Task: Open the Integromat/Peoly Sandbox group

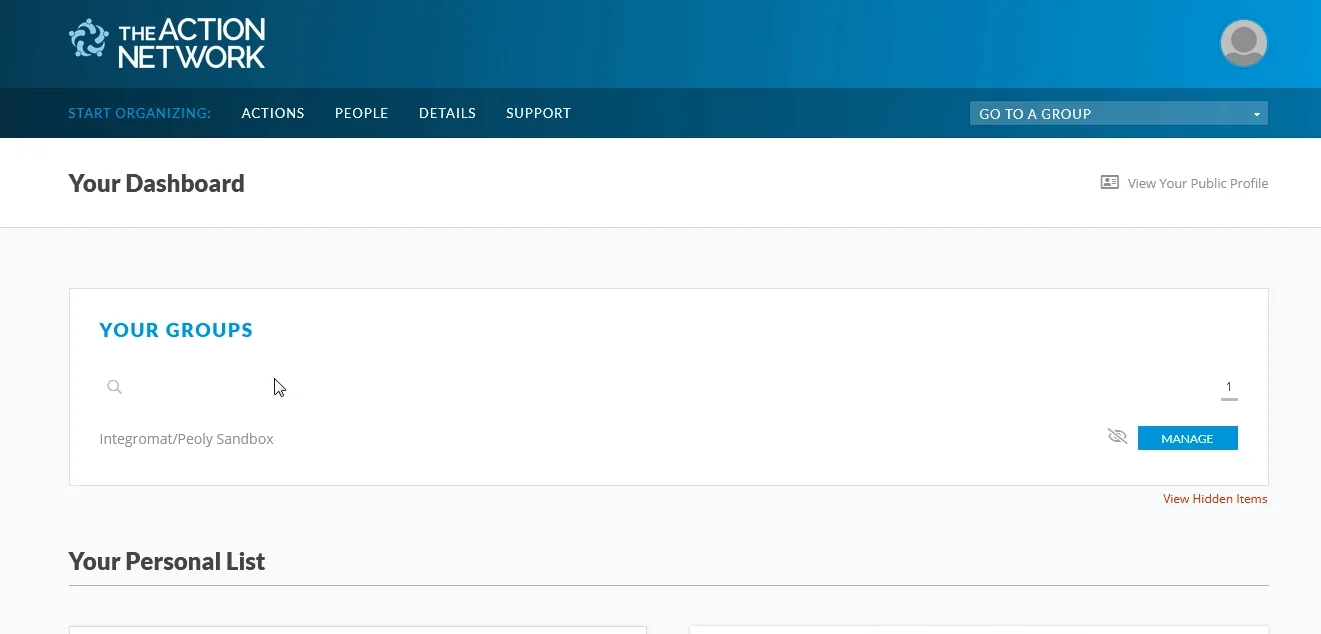Action: (186, 439)
